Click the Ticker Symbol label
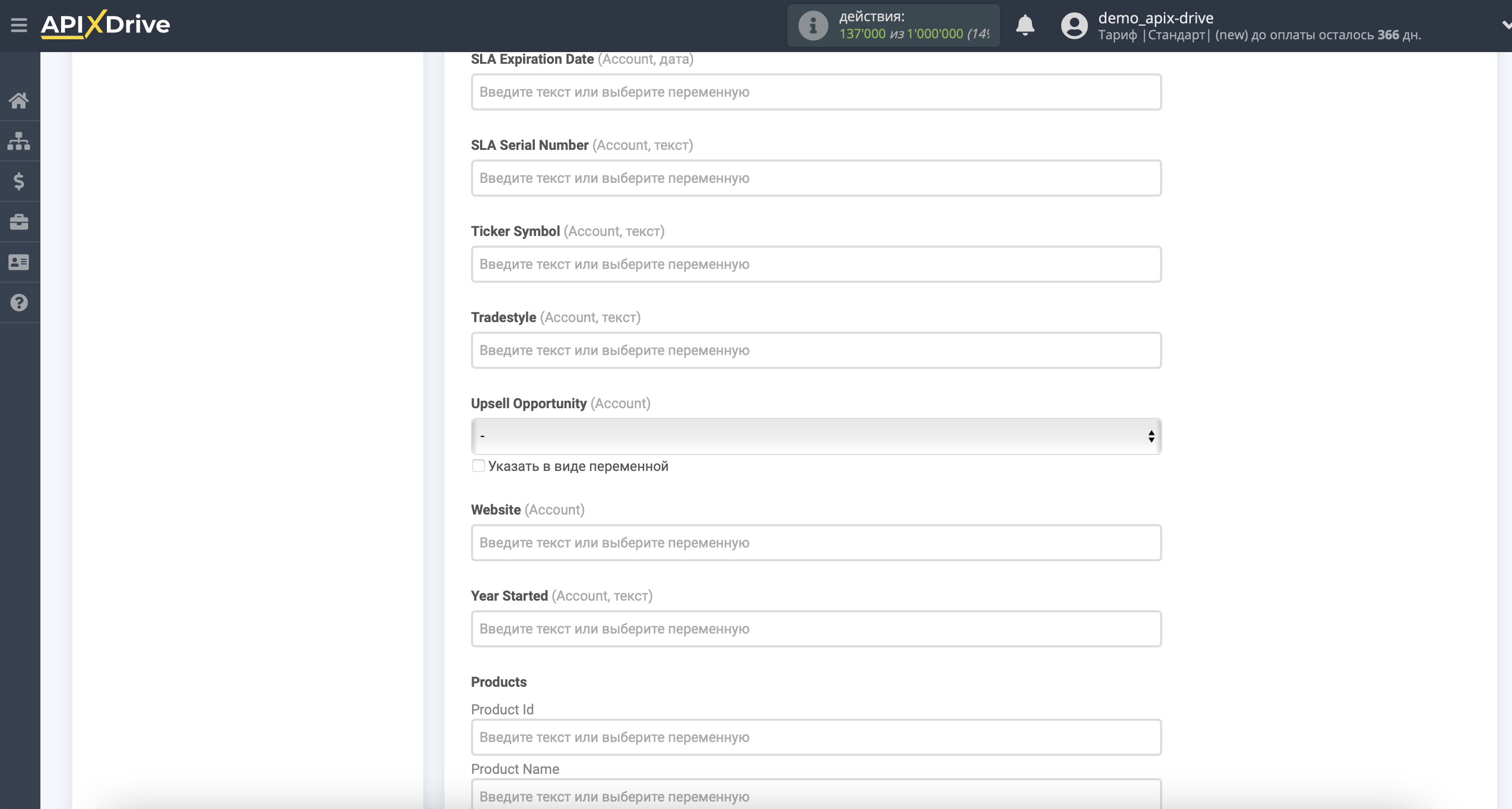This screenshot has width=1512, height=809. click(x=515, y=231)
